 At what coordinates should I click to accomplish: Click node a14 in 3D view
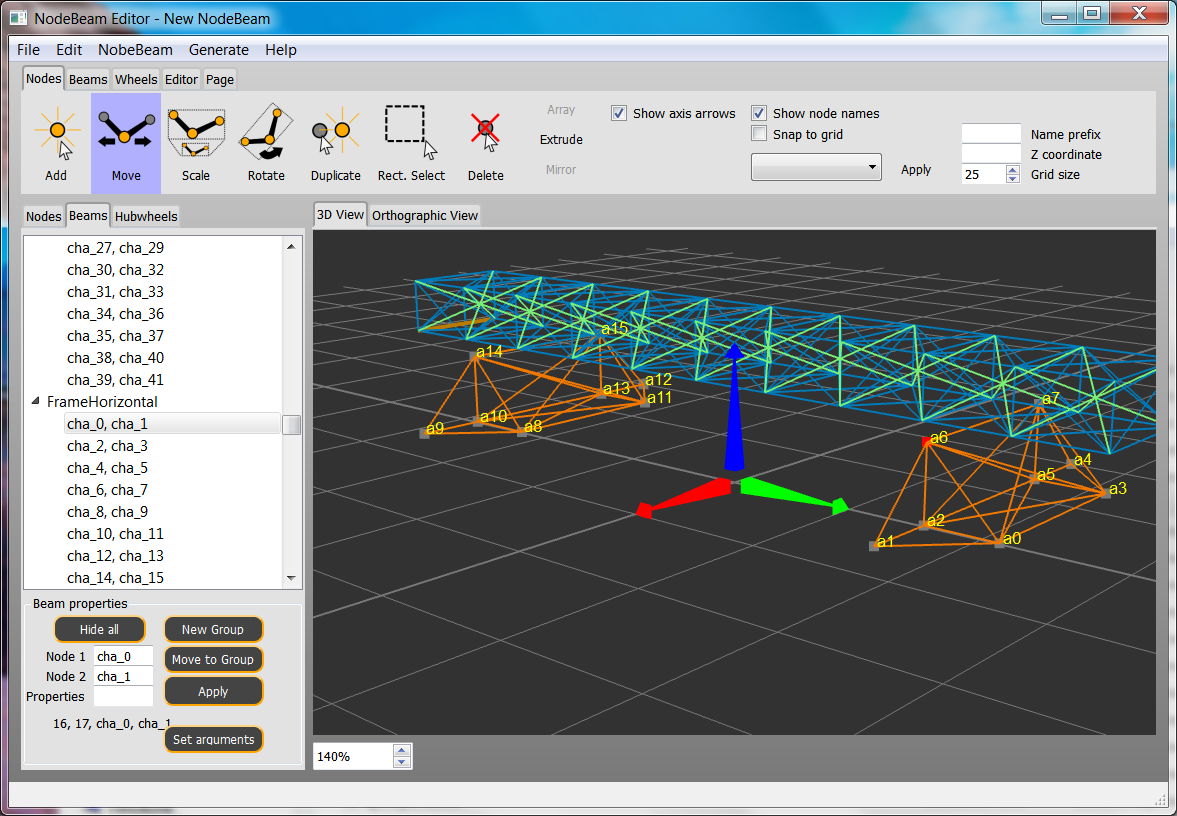[474, 355]
